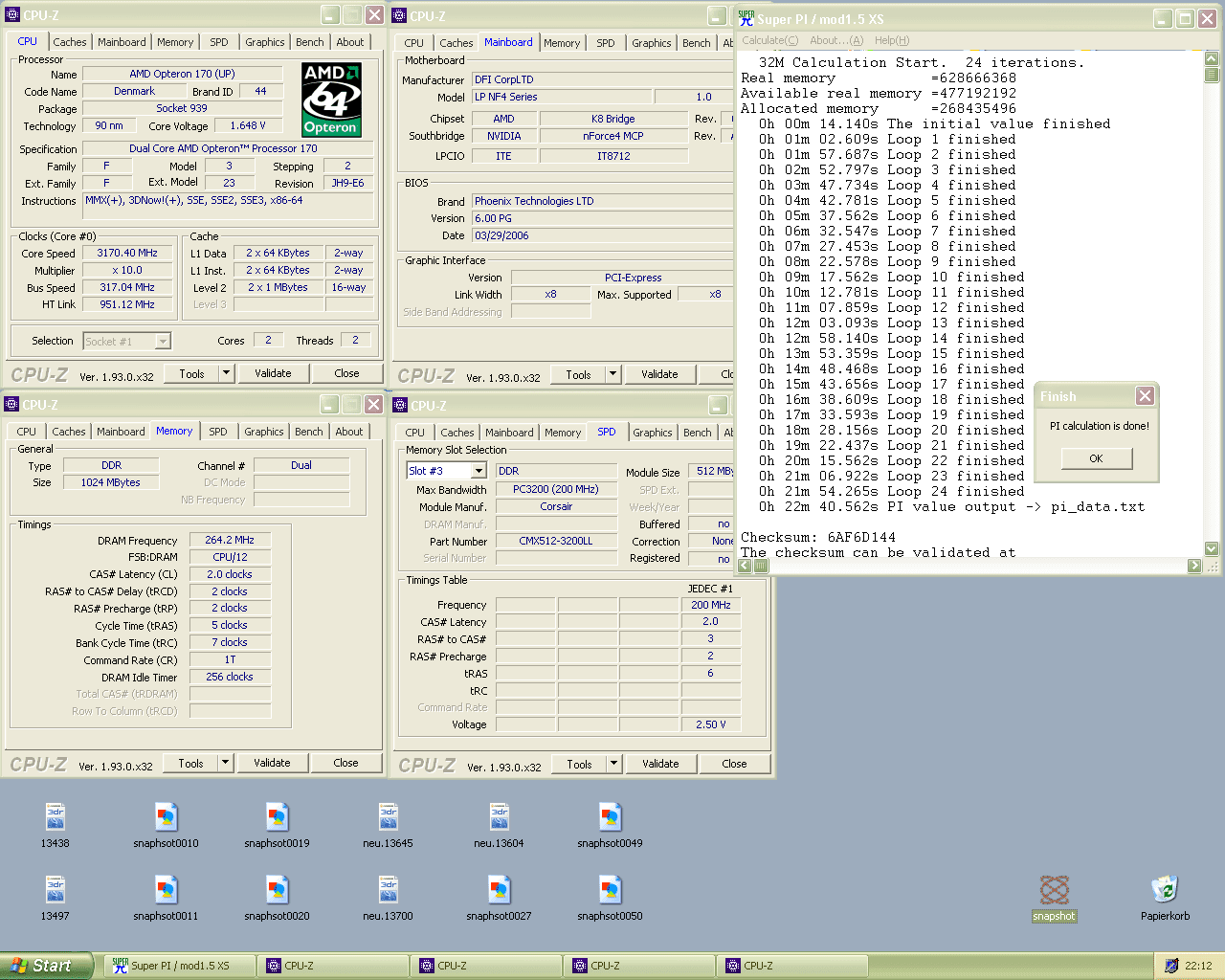Select SPD tab in Memory CPU-Z window
The image size is (1225, 980).
(218, 432)
